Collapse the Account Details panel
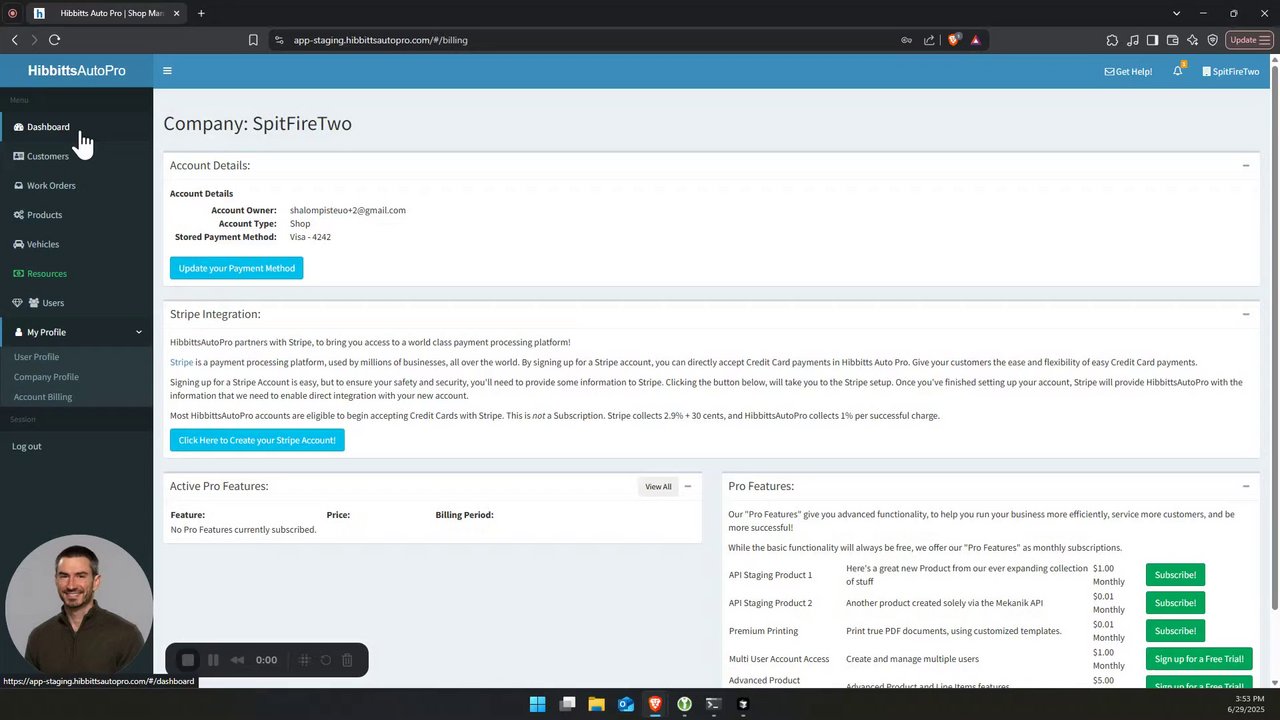 click(1246, 166)
